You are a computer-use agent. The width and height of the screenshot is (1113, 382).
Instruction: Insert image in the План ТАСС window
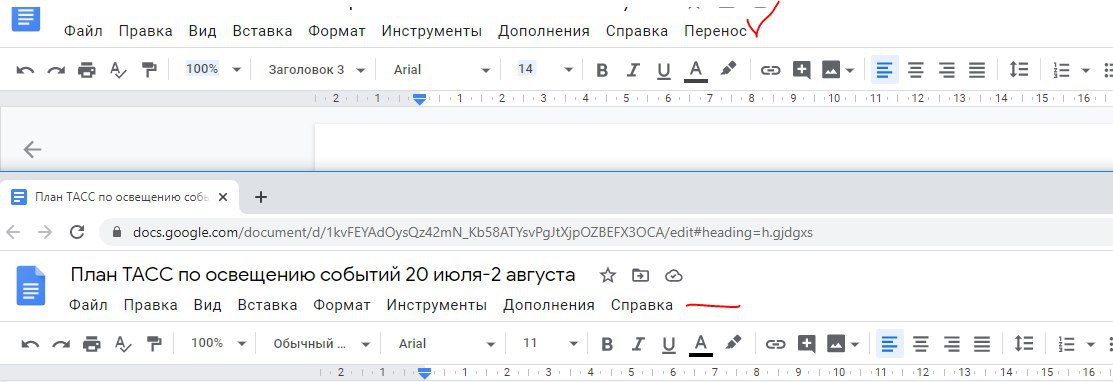coord(836,344)
